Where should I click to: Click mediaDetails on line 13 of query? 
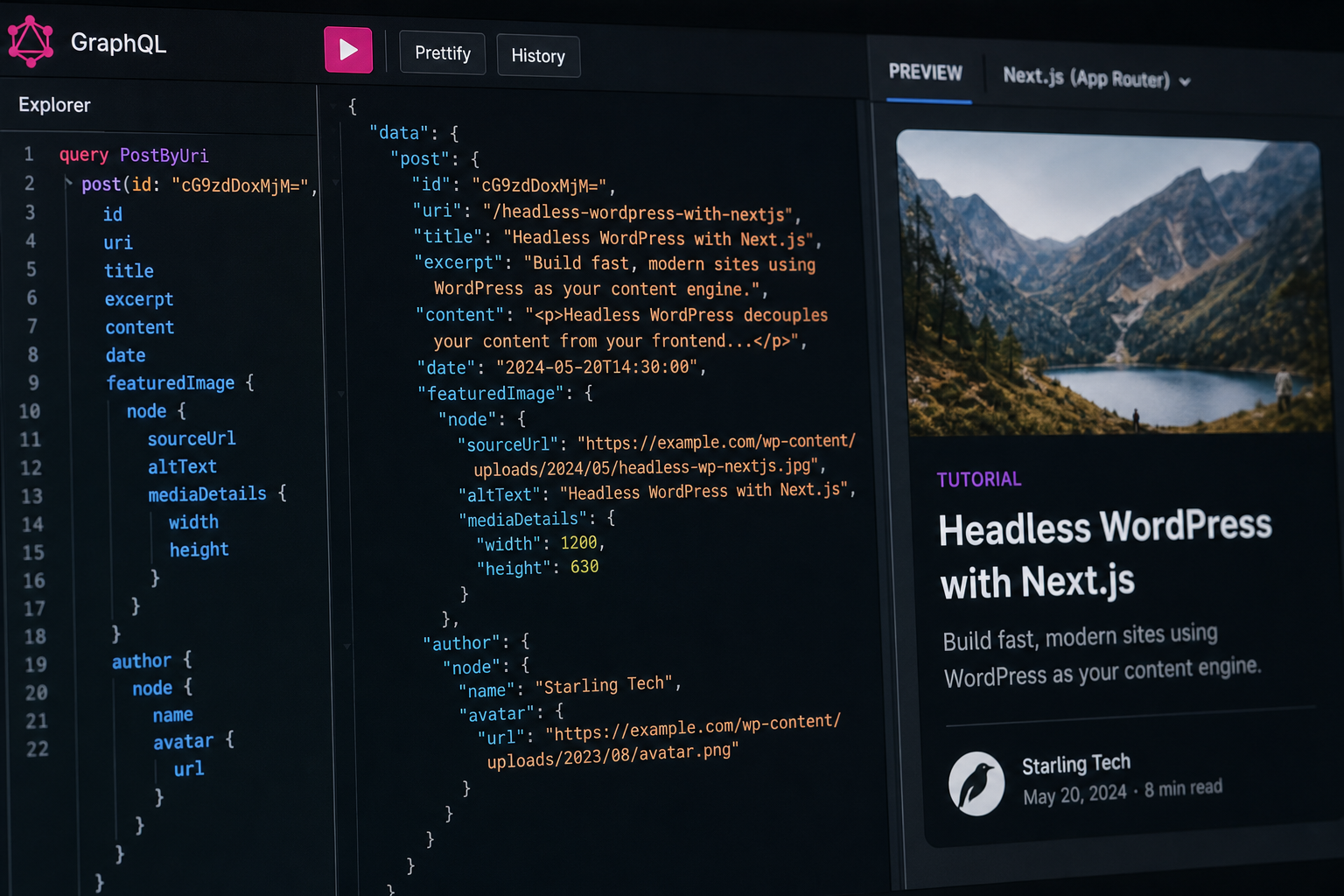[207, 494]
